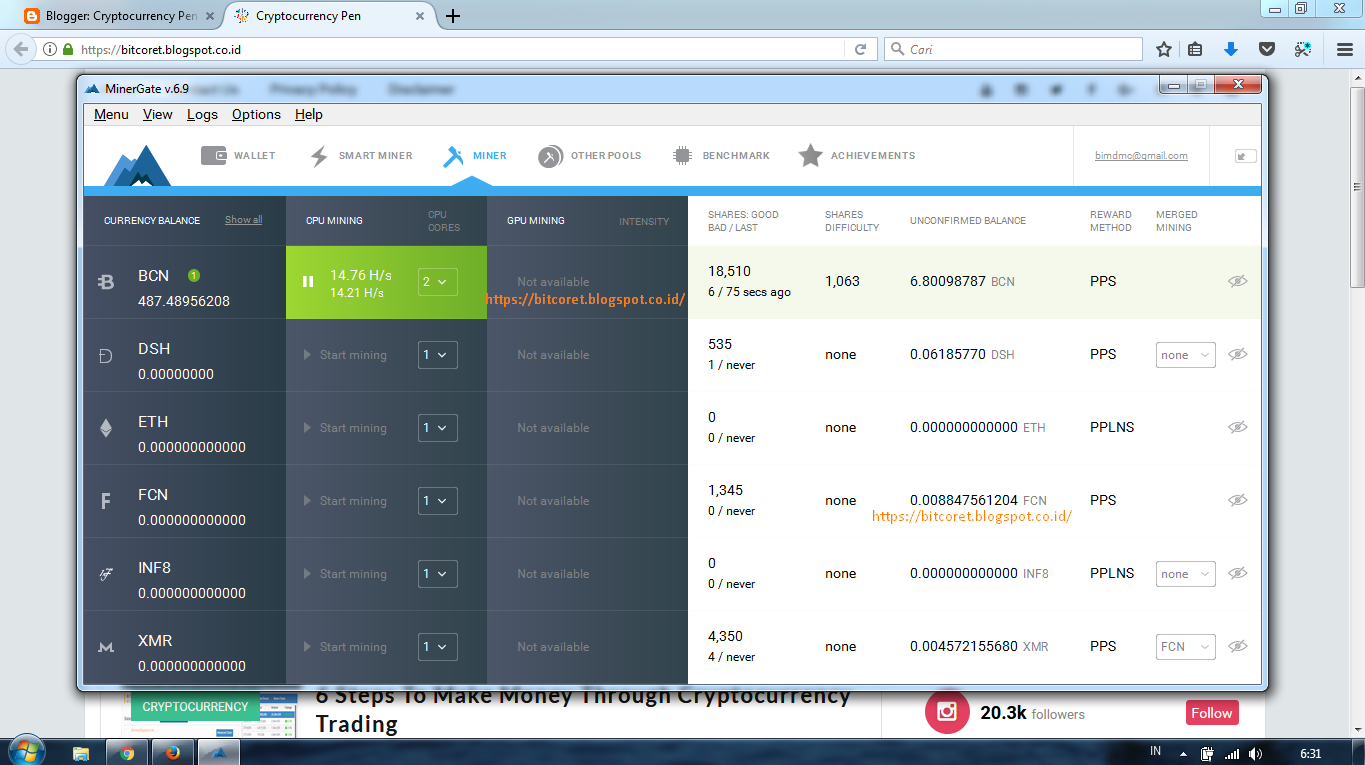Toggle visibility for the DSH row
This screenshot has width=1365, height=765.
[1237, 354]
